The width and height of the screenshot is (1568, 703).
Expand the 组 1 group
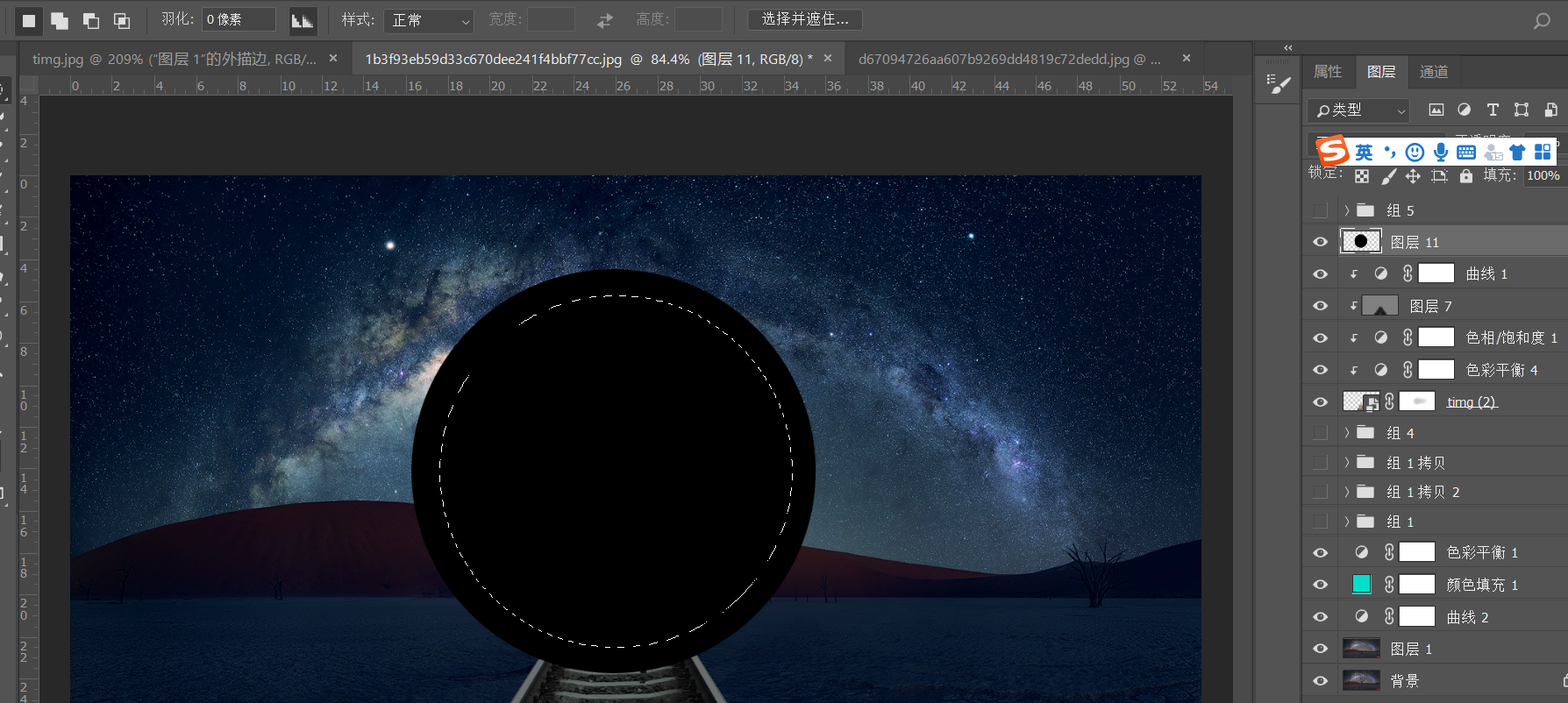point(1347,522)
